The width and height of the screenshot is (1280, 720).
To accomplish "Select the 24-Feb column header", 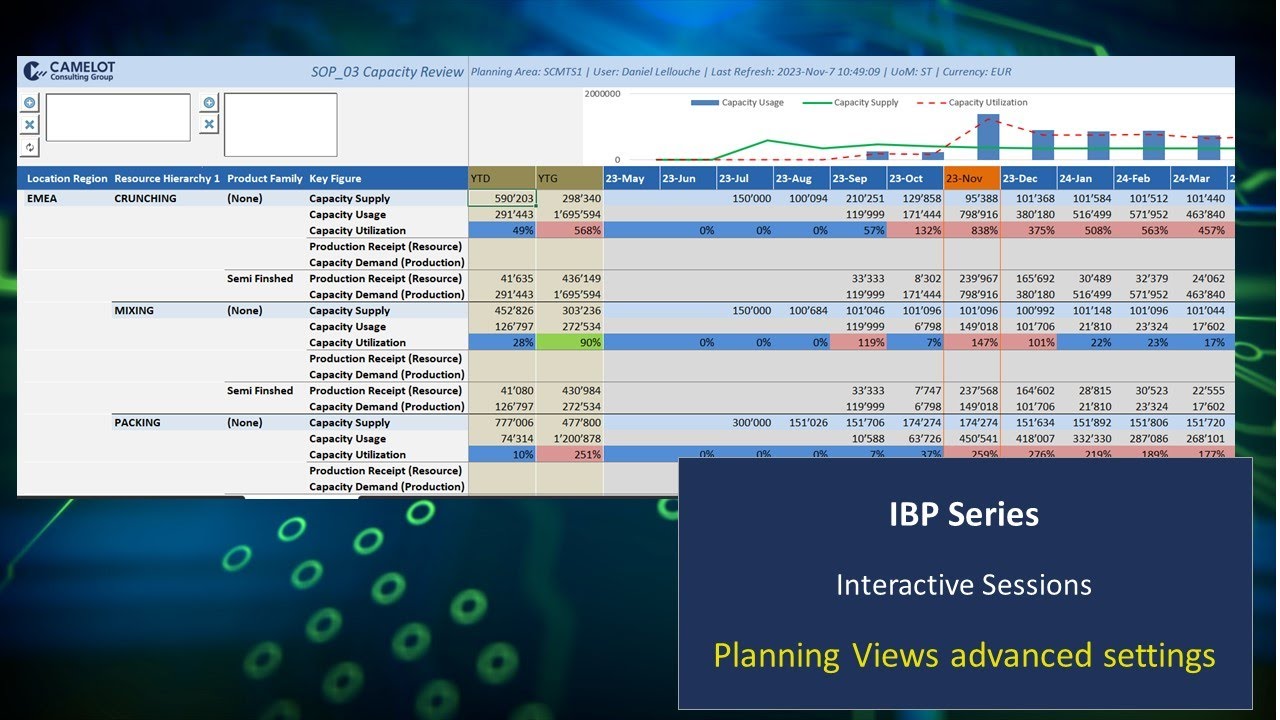I will [1143, 179].
